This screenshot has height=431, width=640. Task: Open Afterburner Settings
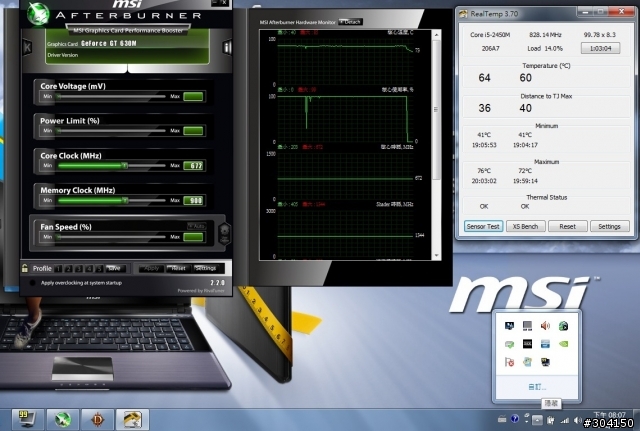[x=205, y=268]
